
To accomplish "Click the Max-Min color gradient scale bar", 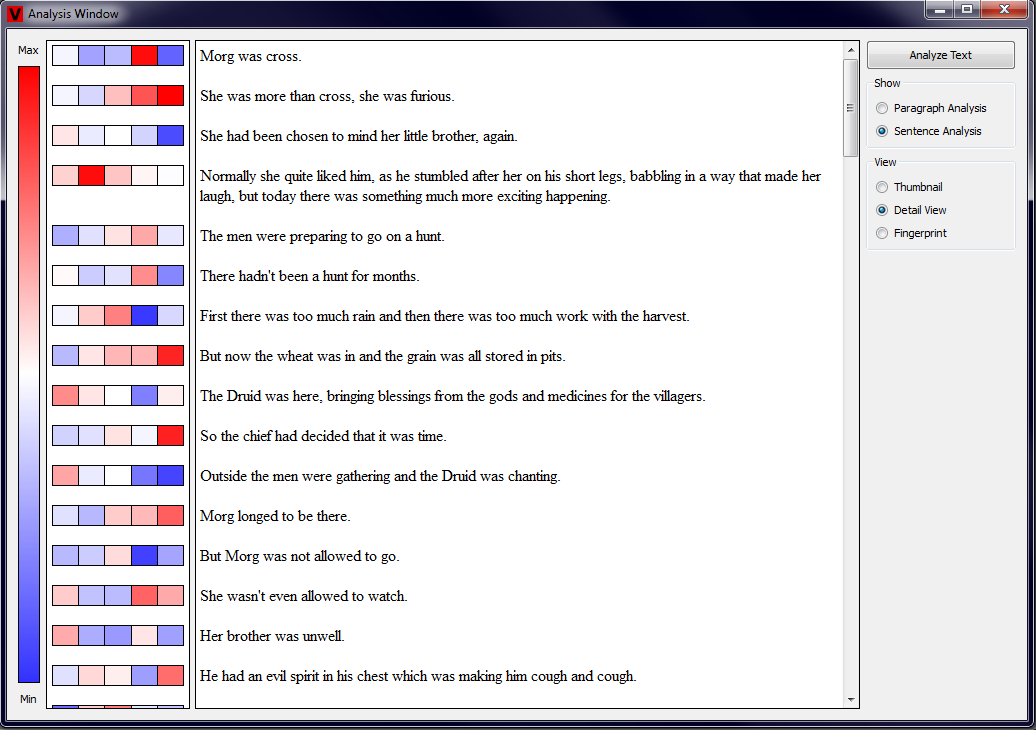I will (29, 374).
